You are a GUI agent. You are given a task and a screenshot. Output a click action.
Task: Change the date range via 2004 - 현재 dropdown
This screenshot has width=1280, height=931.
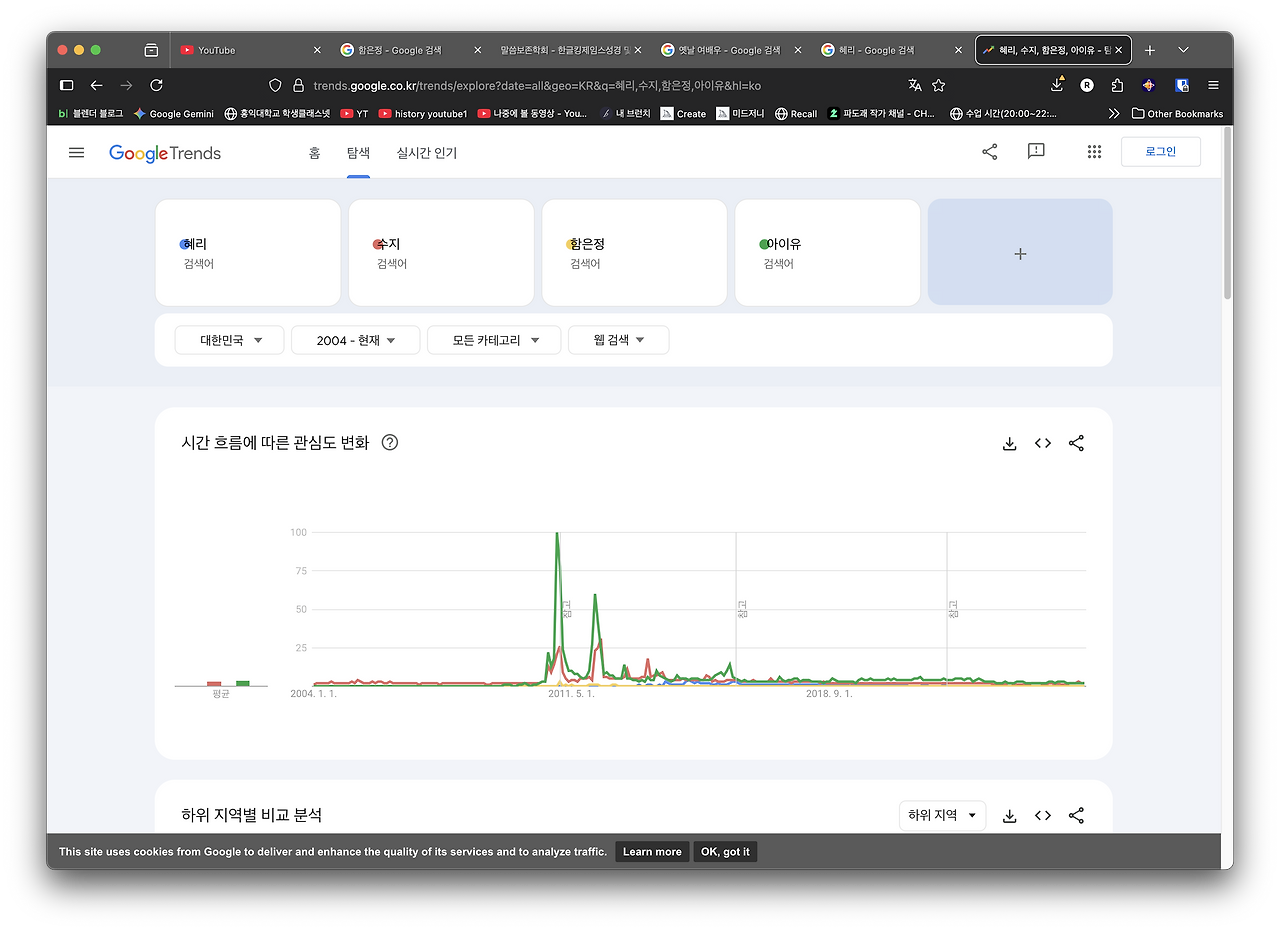pyautogui.click(x=355, y=339)
